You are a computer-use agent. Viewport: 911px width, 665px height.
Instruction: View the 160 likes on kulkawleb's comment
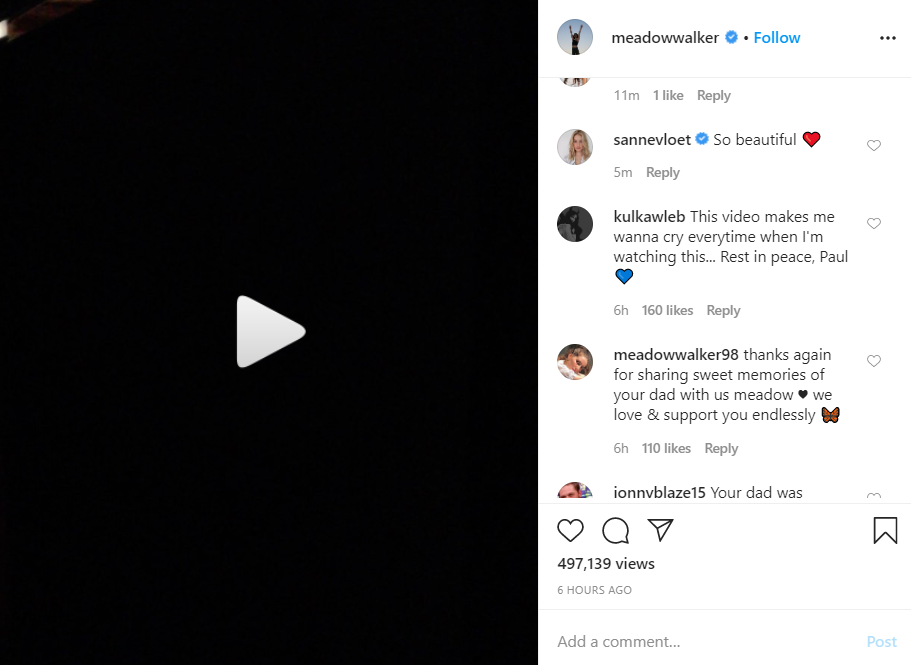pos(667,311)
